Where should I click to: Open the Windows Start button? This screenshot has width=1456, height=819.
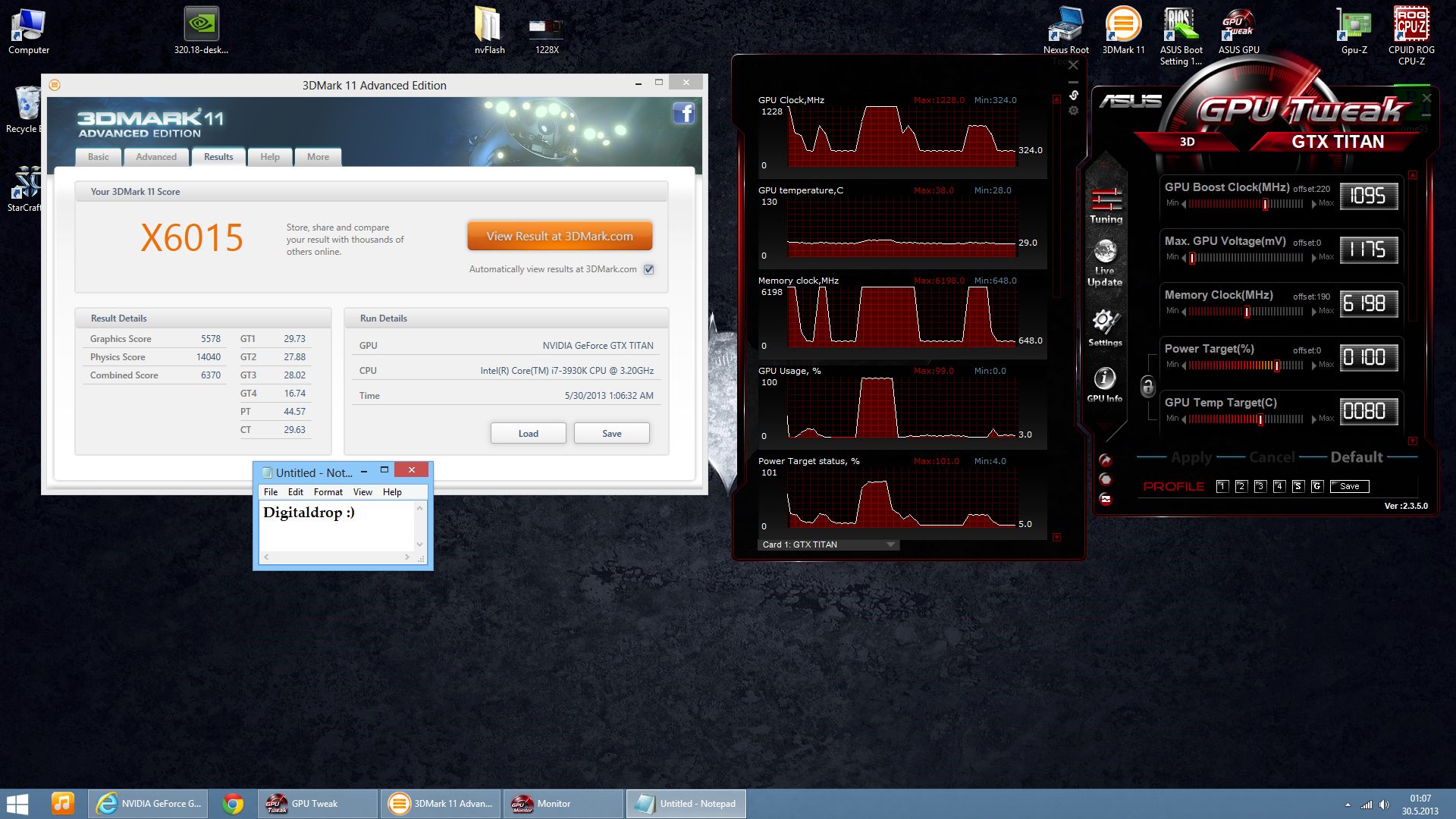click(x=17, y=804)
